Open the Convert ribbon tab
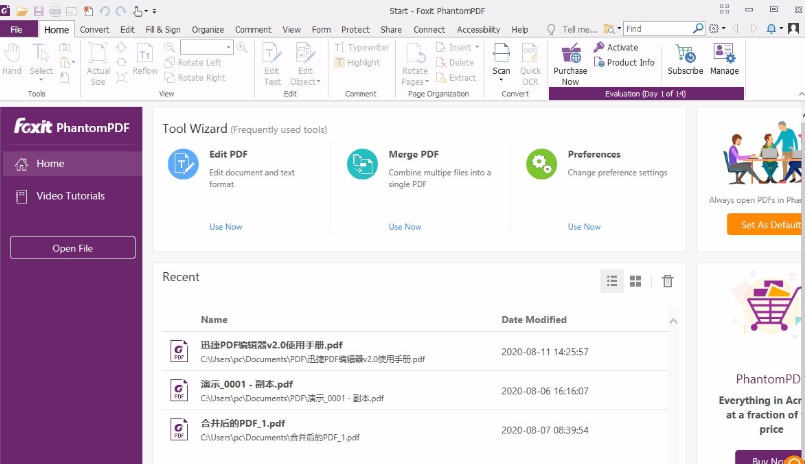 pyautogui.click(x=95, y=30)
